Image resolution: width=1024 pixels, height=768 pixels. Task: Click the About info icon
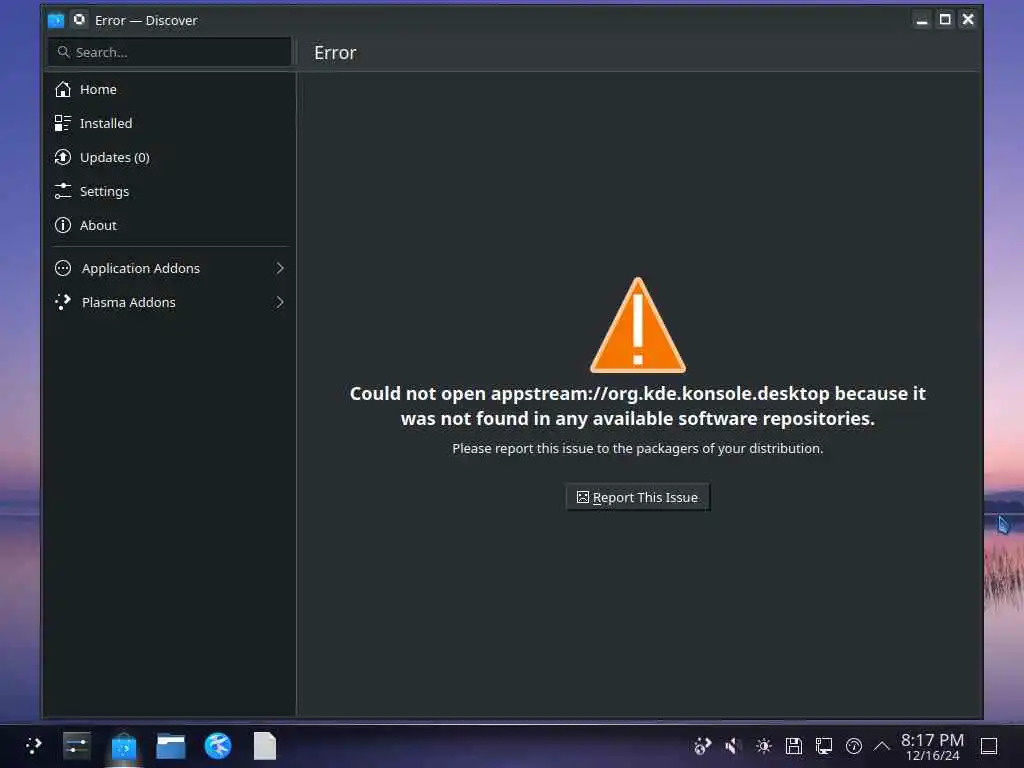63,225
